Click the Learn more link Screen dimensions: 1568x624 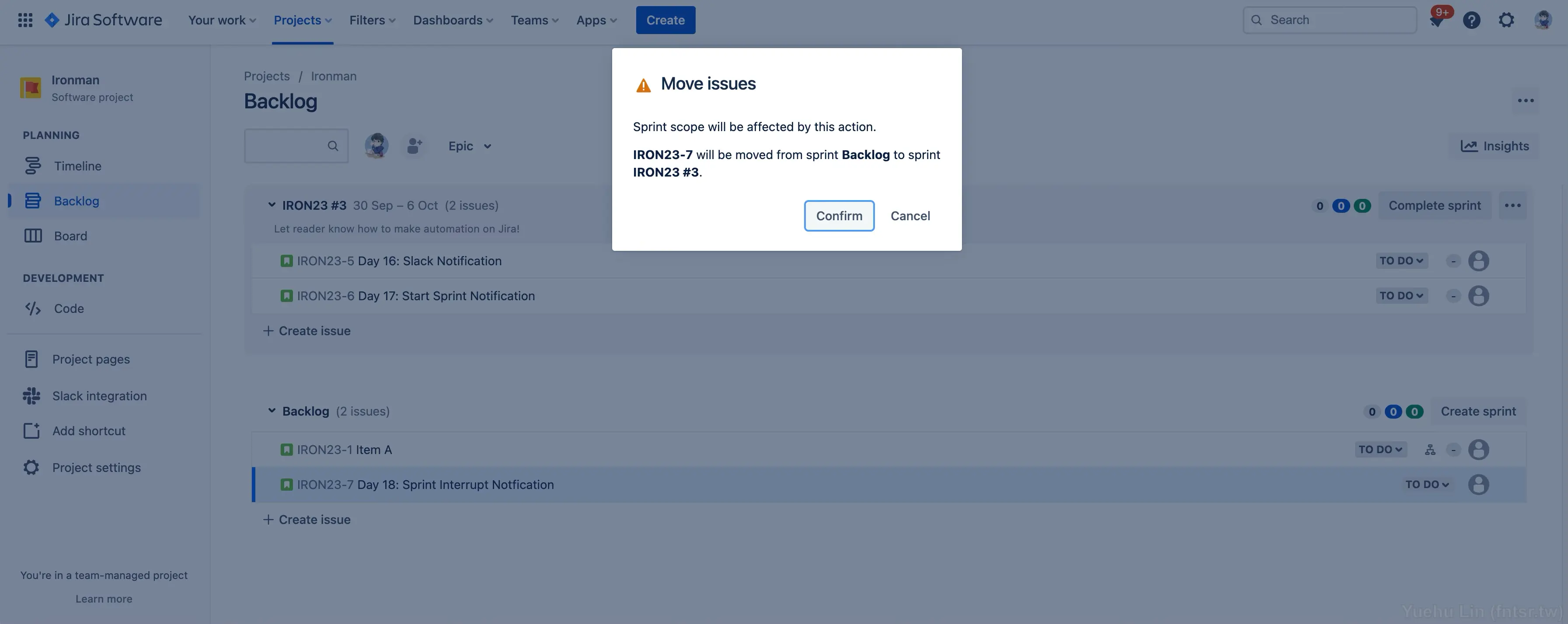coord(104,599)
